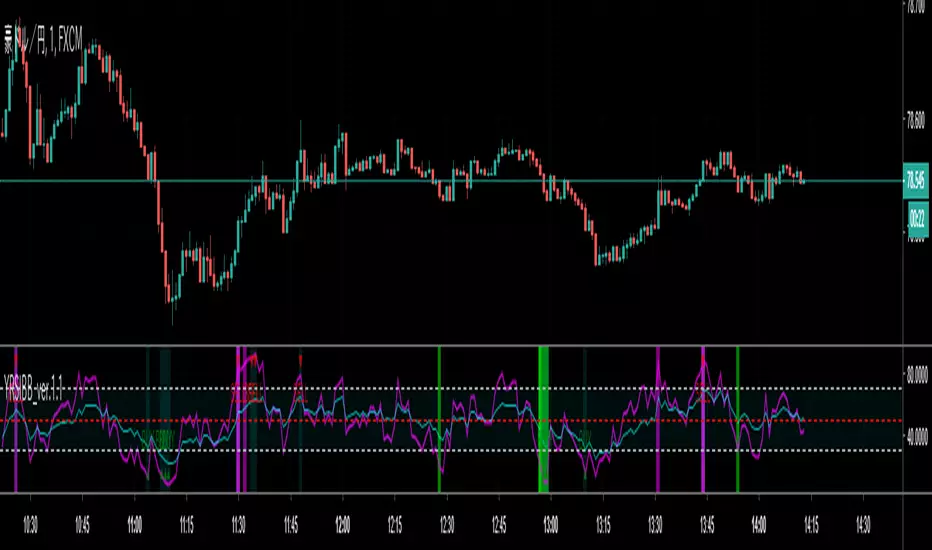Click the 12:30 time axis label
Image resolution: width=932 pixels, height=550 pixels.
pos(447,525)
